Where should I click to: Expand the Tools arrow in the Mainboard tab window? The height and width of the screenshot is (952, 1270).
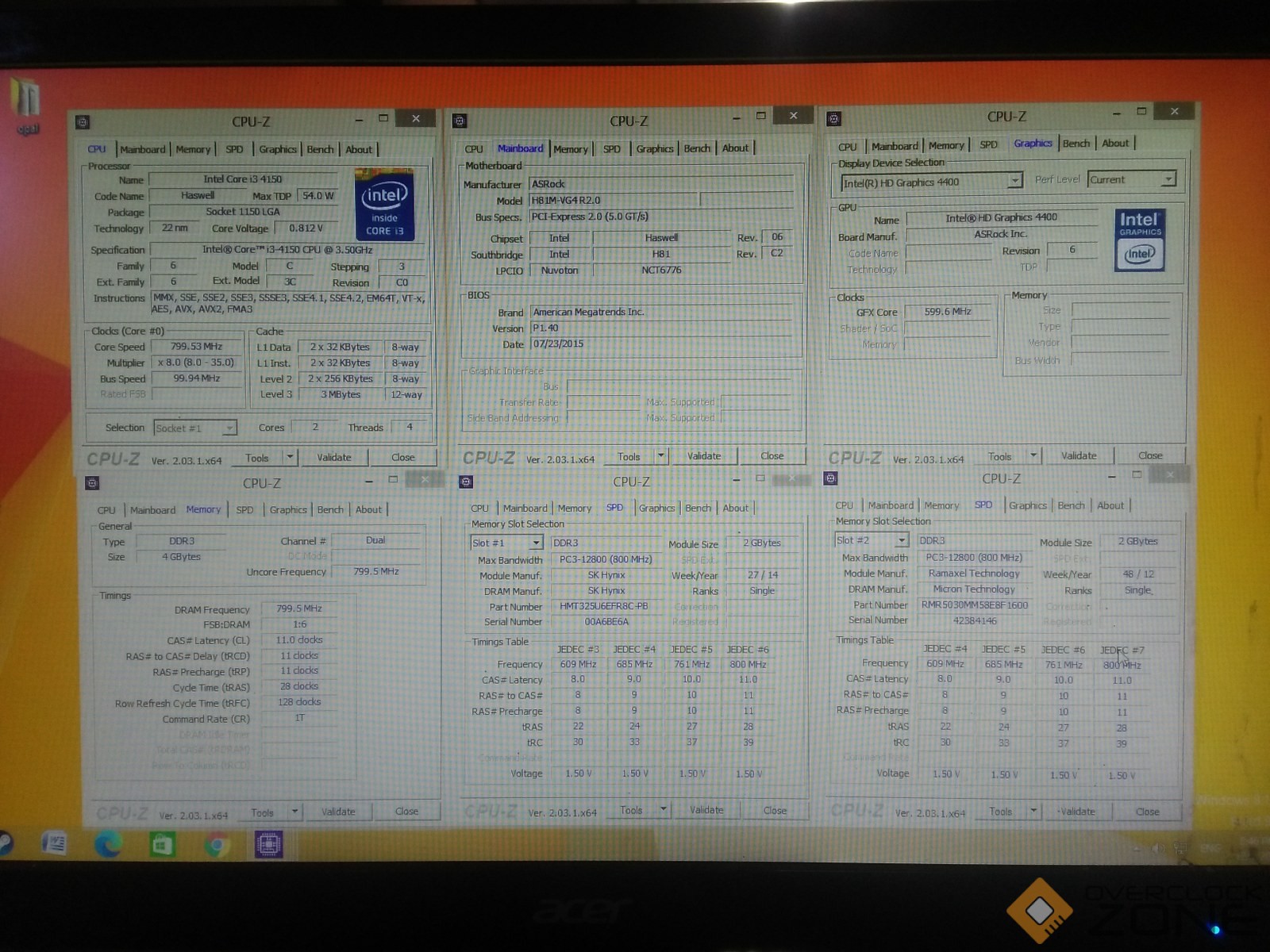click(660, 456)
